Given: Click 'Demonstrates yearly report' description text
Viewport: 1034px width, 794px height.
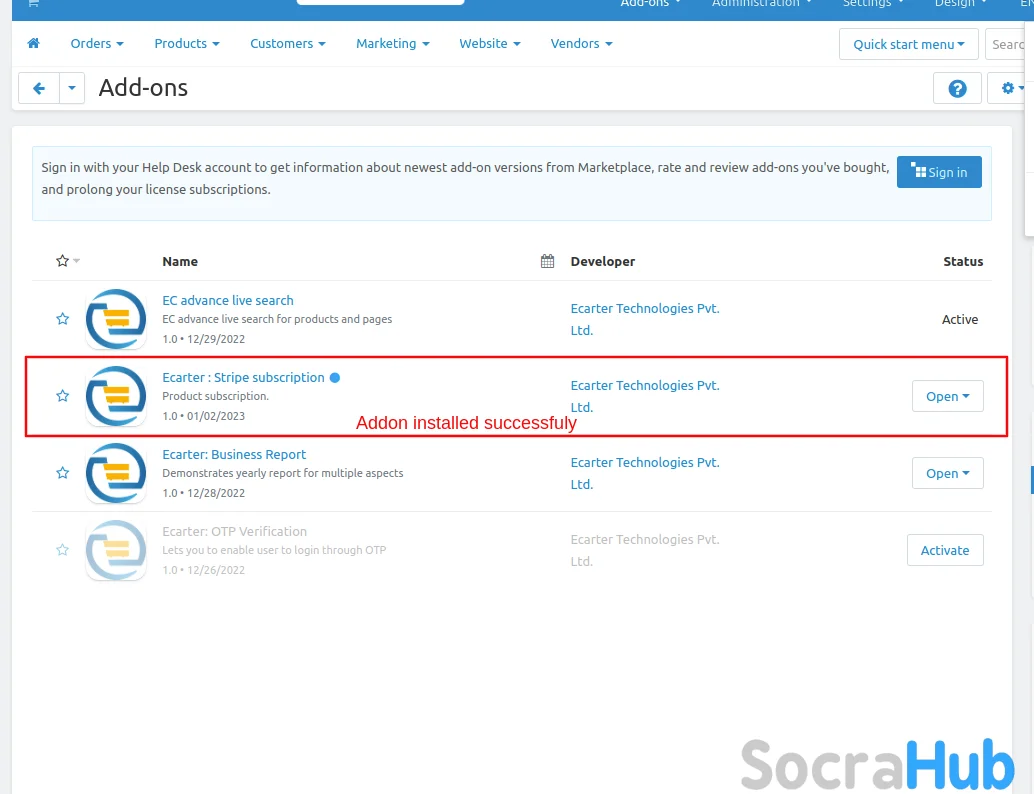Looking at the screenshot, I should (283, 473).
